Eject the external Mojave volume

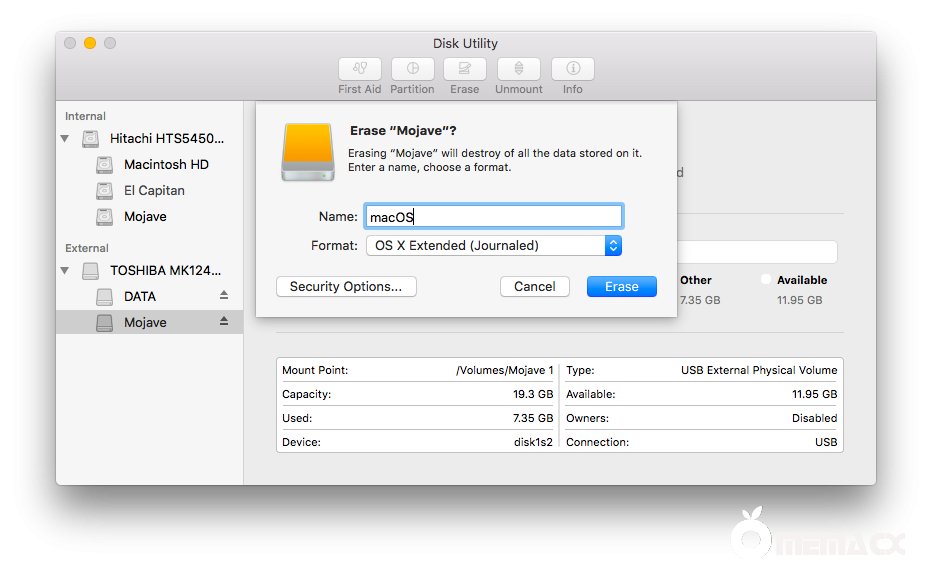(x=224, y=322)
